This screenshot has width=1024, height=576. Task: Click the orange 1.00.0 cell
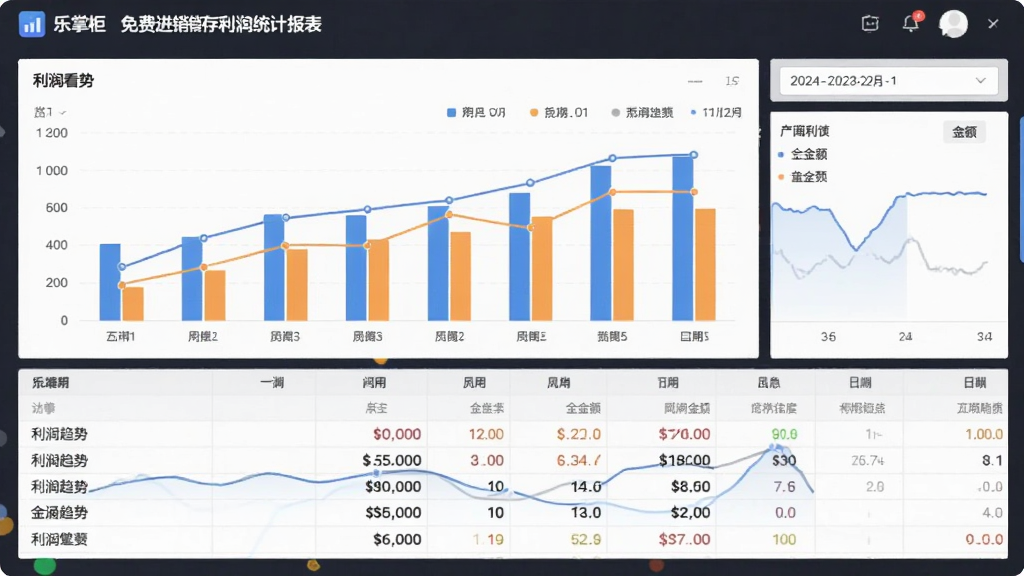[x=984, y=434]
